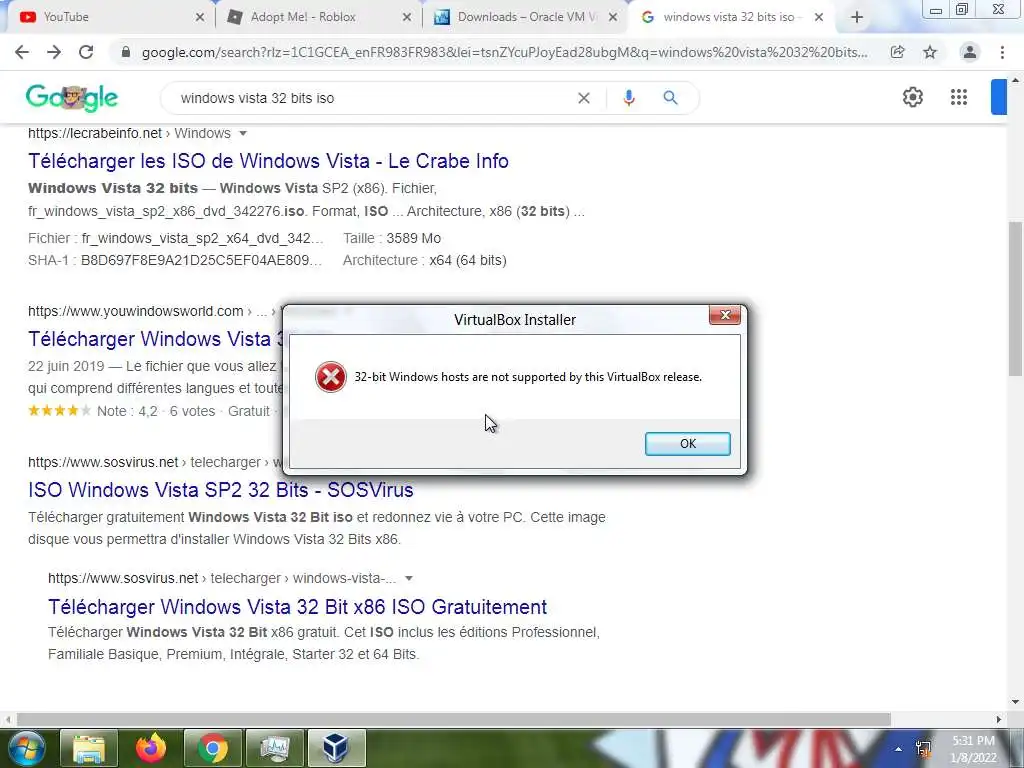
Task: Start a voice search with the microphone
Action: pos(628,98)
